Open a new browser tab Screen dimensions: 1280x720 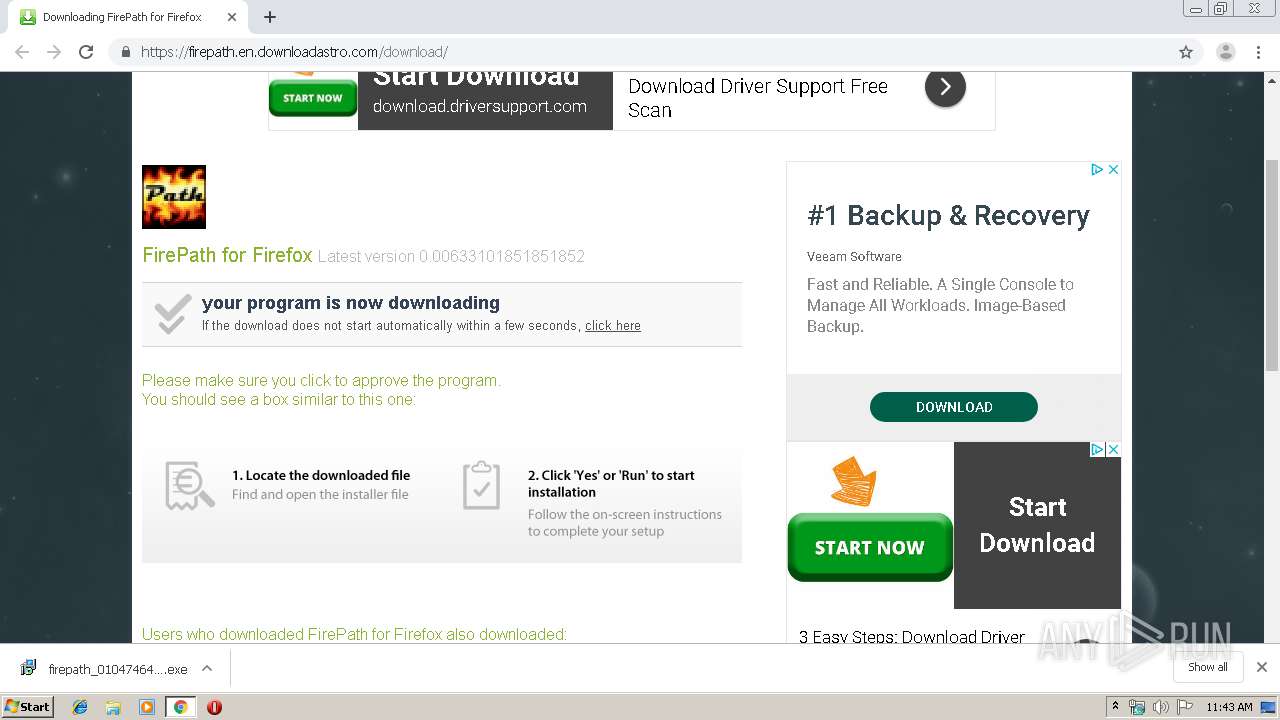click(x=270, y=17)
